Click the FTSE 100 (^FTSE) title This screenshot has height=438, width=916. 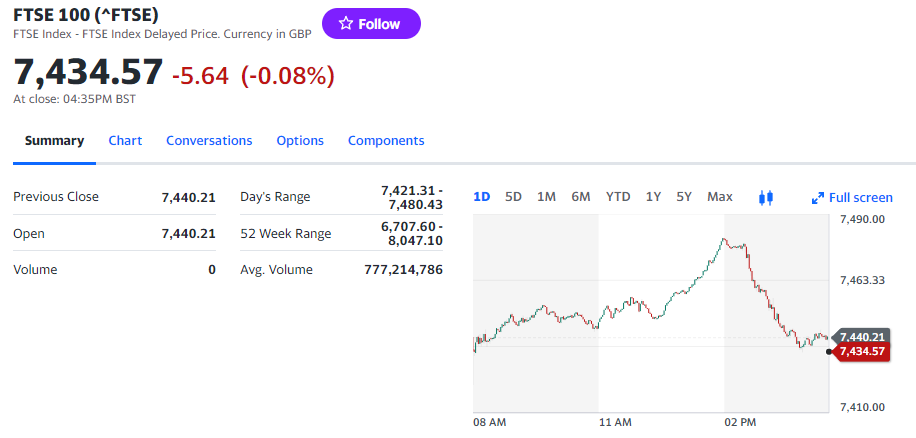(x=86, y=15)
